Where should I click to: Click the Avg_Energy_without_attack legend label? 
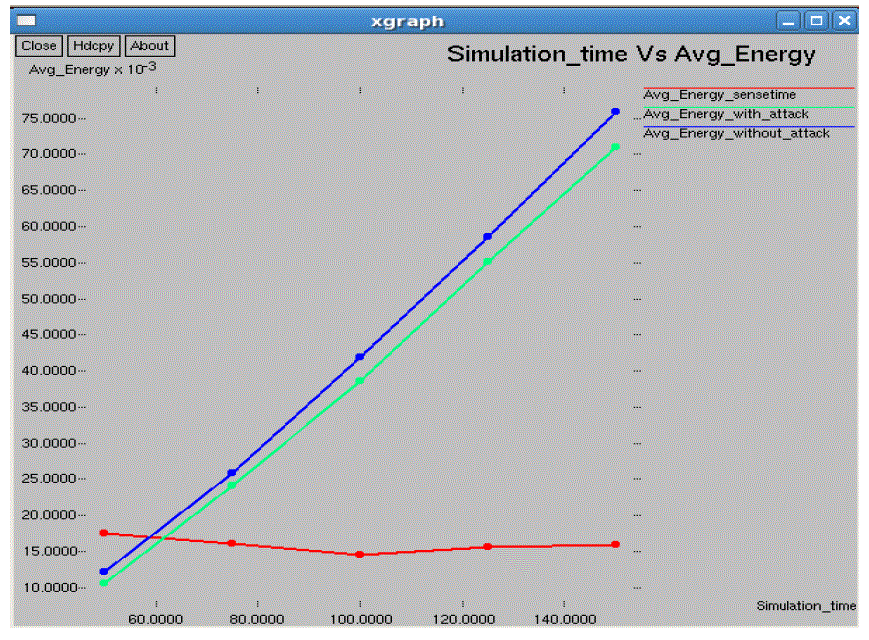[x=736, y=133]
